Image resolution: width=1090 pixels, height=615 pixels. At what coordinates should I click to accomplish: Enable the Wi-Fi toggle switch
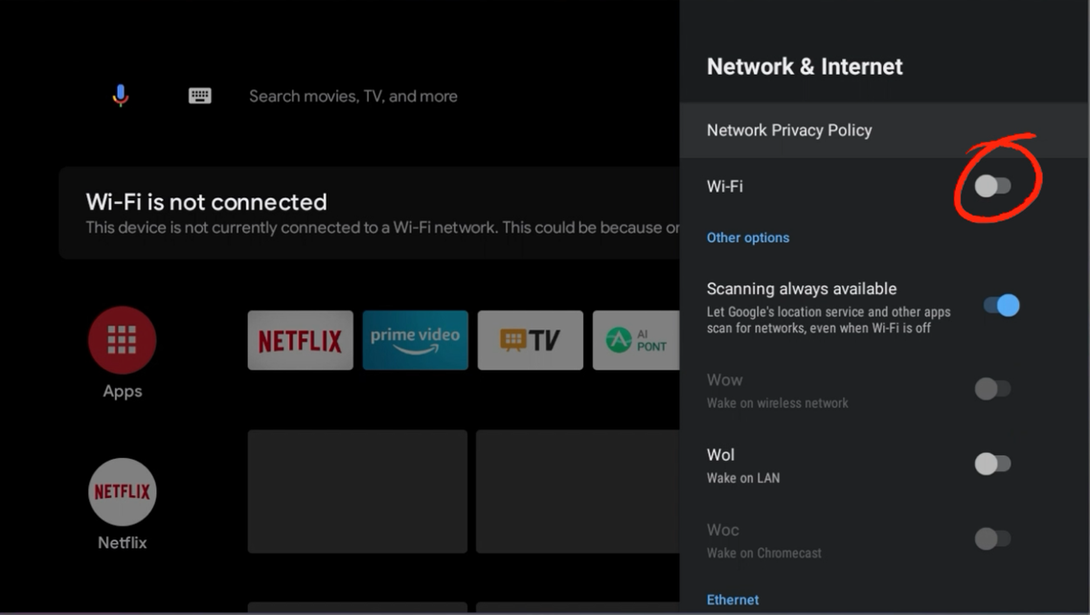[x=993, y=186]
